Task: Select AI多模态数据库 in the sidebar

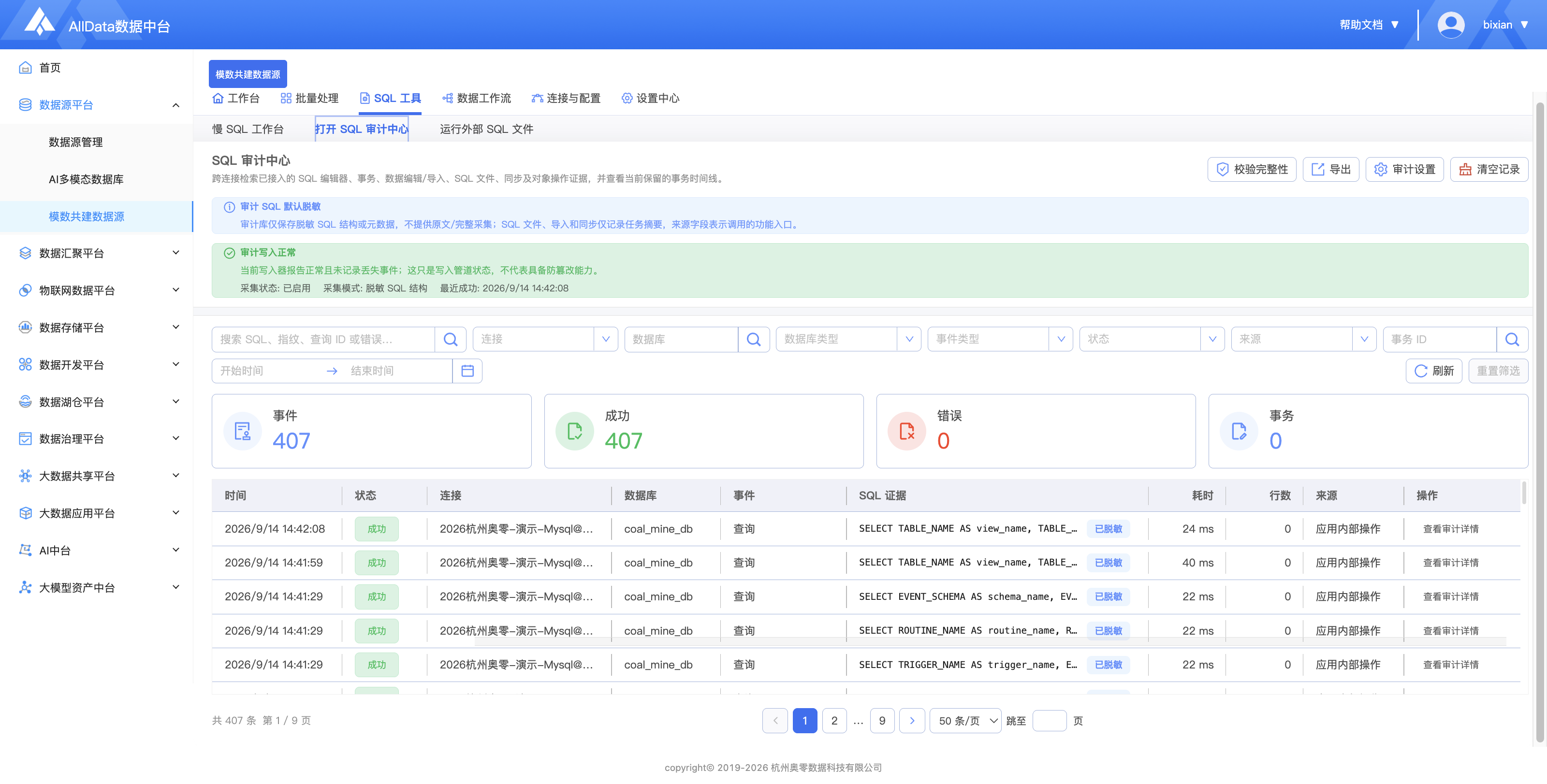Action: (x=86, y=179)
